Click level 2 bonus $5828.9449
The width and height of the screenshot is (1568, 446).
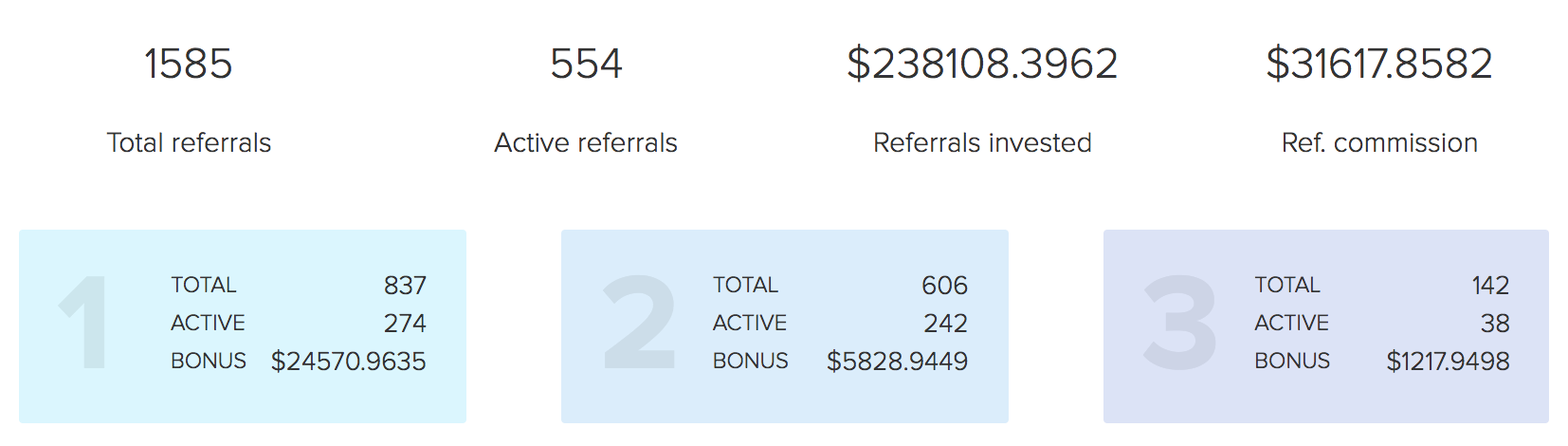click(x=897, y=361)
